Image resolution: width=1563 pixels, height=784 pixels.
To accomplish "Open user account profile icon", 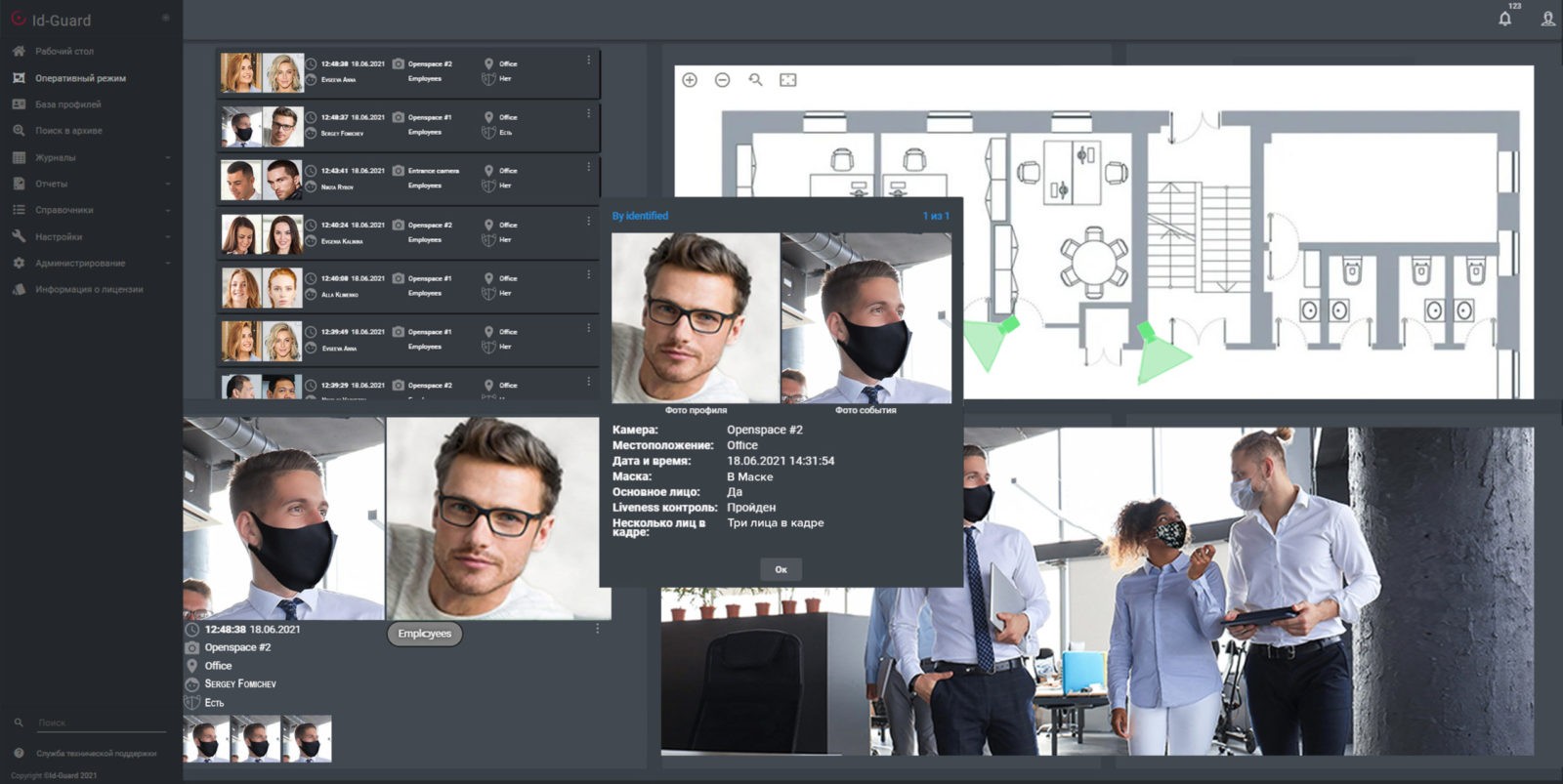I will coord(1548,19).
